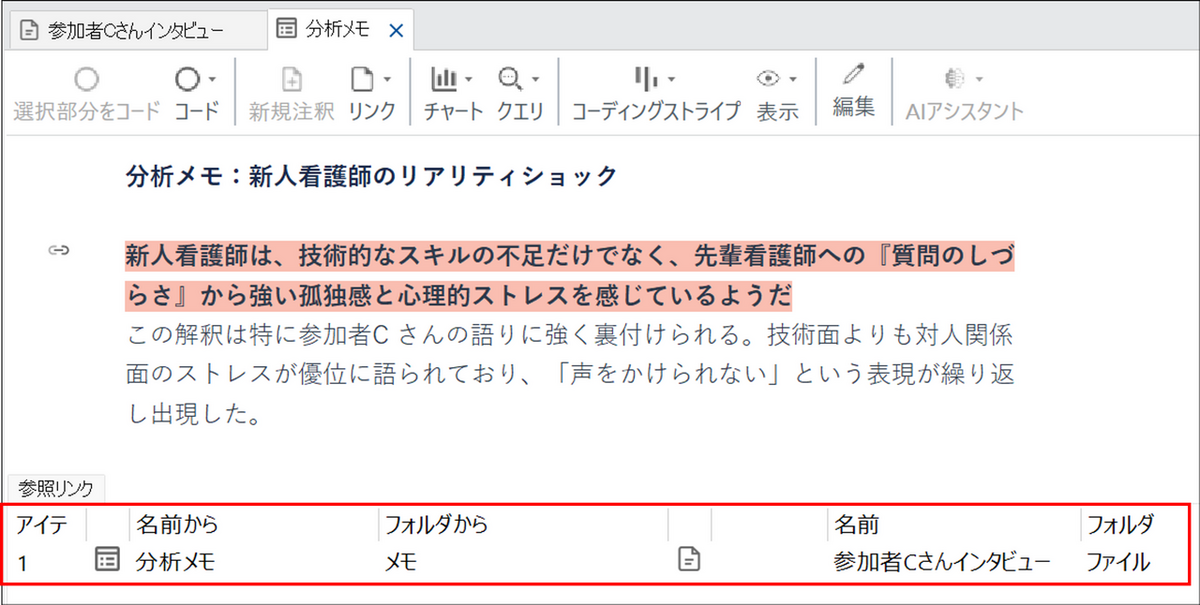
Task: Select the 参照リンク tab
Action: click(56, 489)
